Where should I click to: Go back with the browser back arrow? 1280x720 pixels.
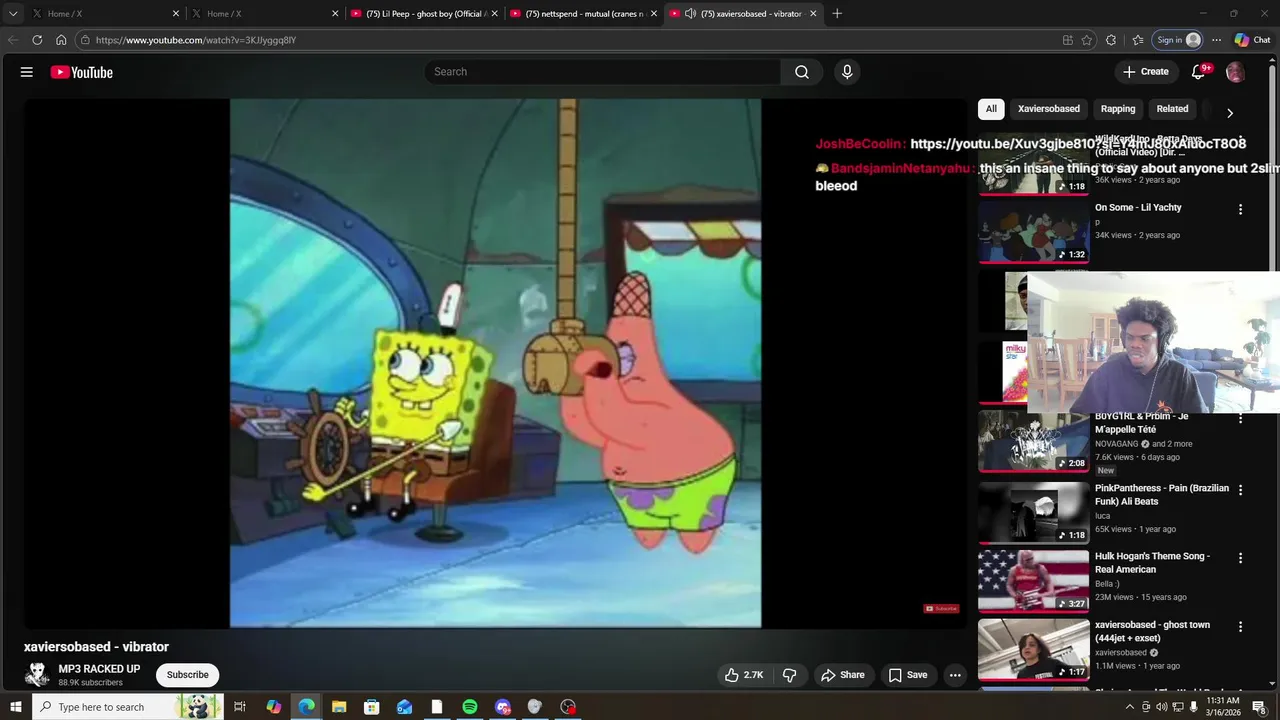coord(13,40)
